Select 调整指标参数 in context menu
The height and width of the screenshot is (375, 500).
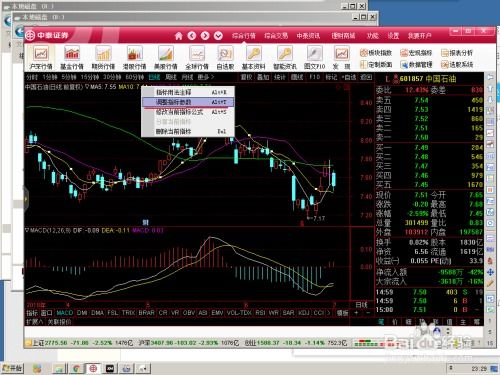(188, 102)
